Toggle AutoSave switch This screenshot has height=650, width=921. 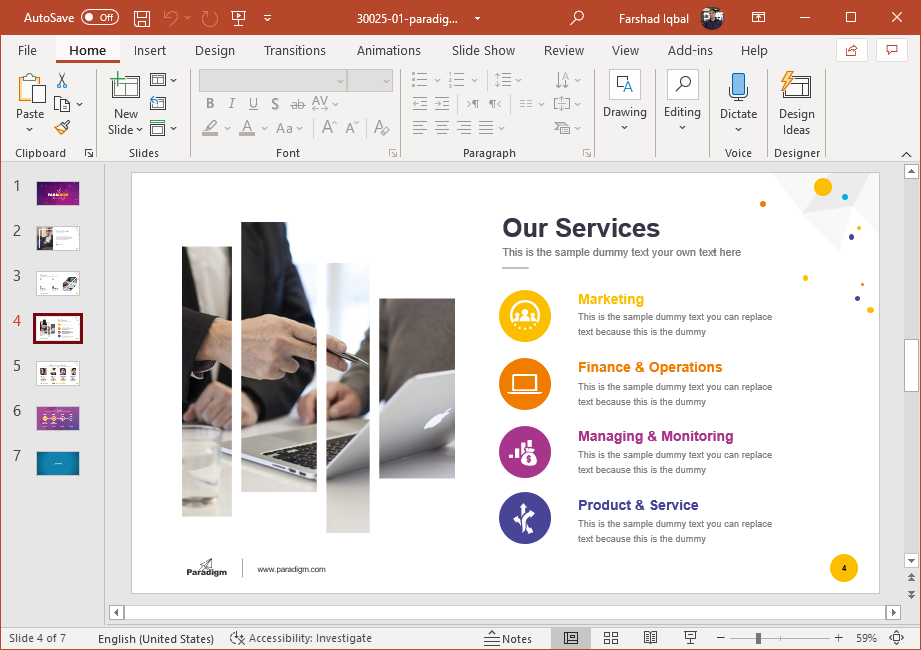(x=99, y=18)
